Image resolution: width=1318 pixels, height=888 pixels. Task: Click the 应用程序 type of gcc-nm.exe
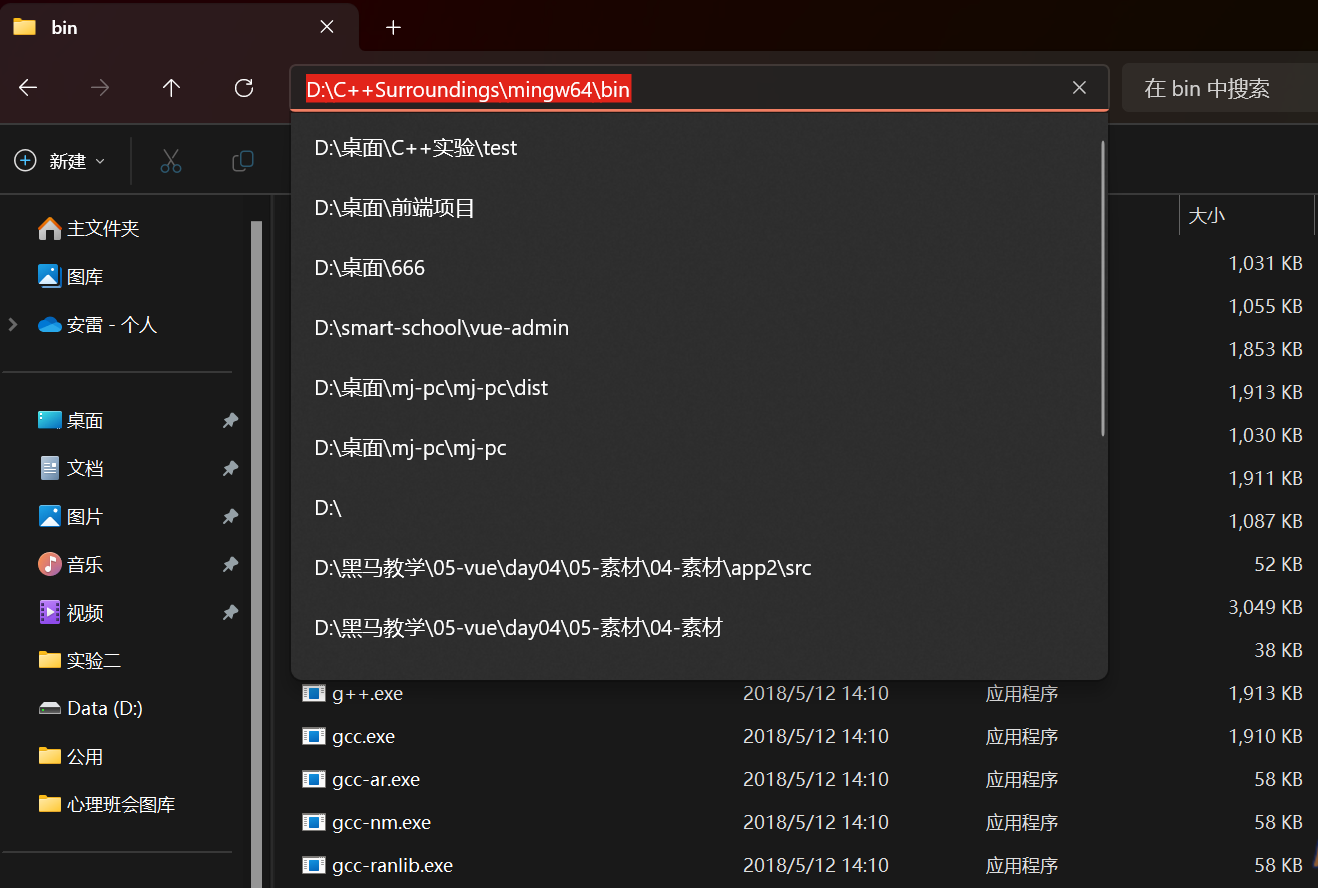click(1022, 822)
